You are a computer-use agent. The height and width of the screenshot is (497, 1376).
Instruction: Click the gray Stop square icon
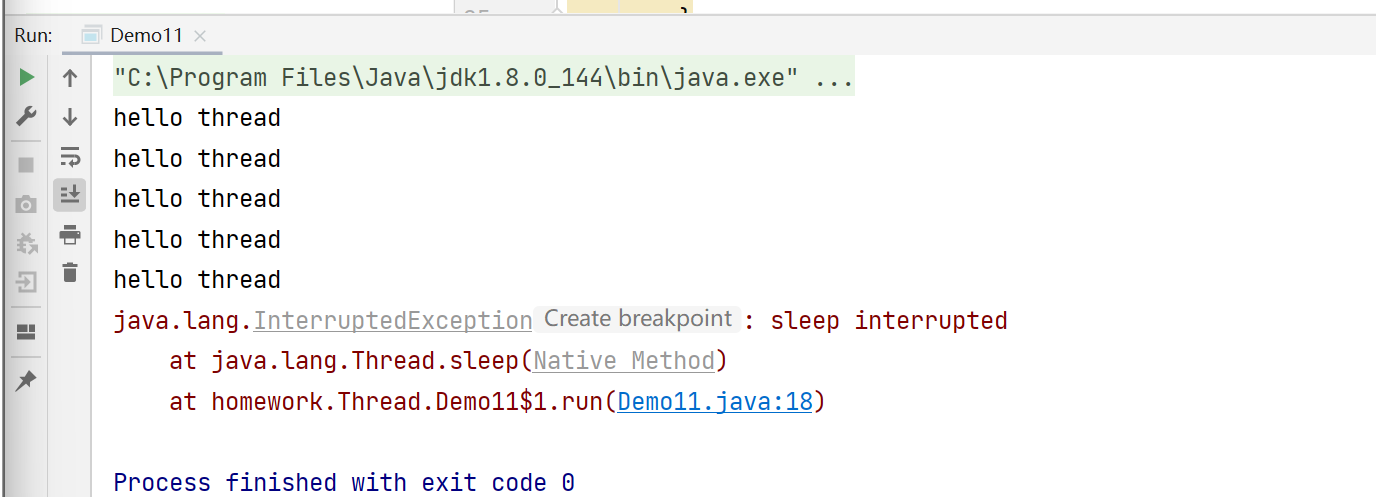27,165
